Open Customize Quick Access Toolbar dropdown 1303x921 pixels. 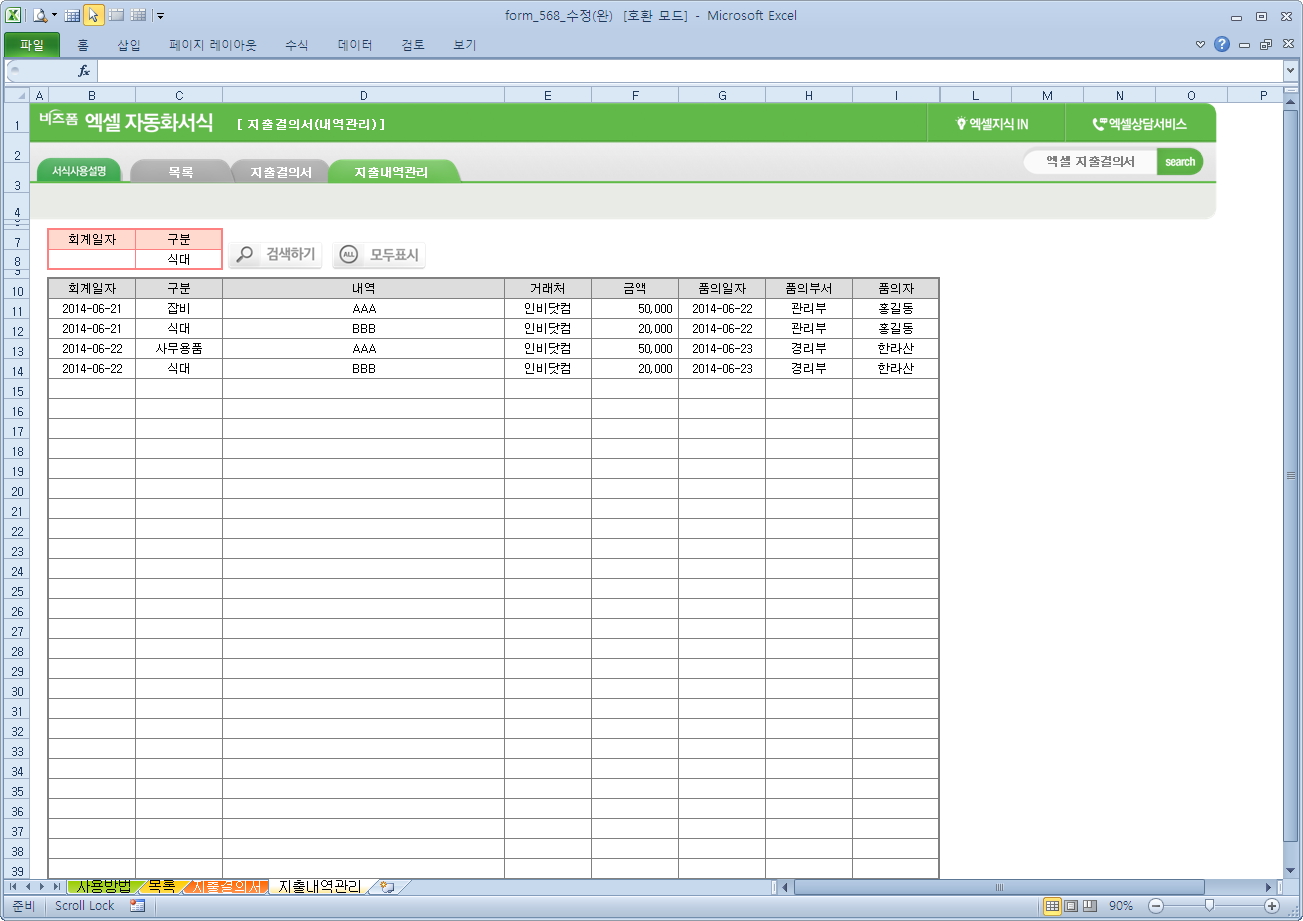click(x=160, y=16)
